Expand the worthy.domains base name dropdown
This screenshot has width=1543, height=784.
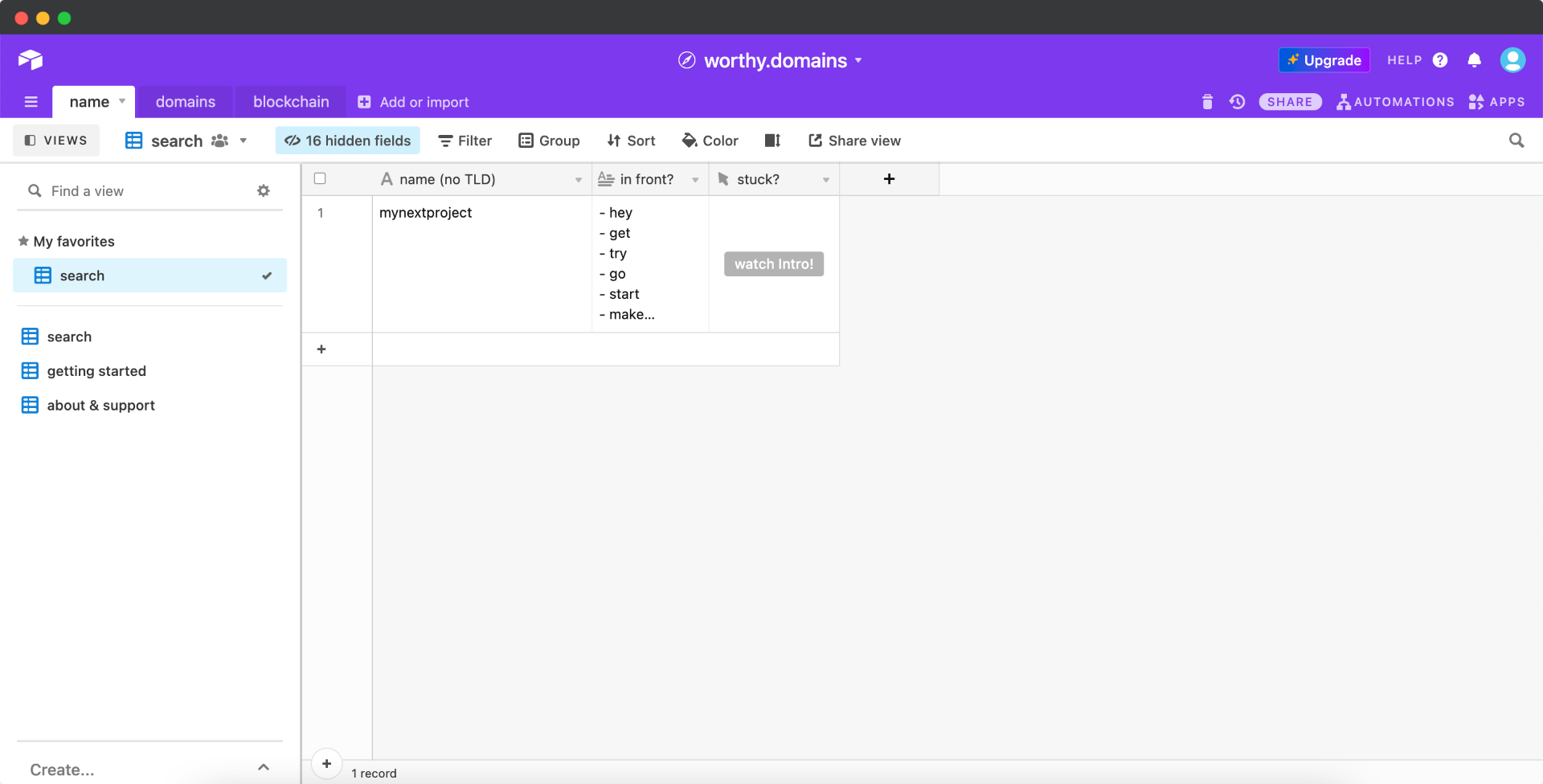858,60
